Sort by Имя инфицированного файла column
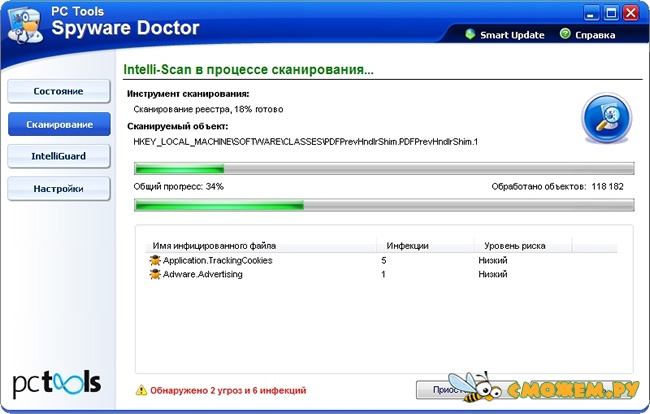 tap(261, 246)
